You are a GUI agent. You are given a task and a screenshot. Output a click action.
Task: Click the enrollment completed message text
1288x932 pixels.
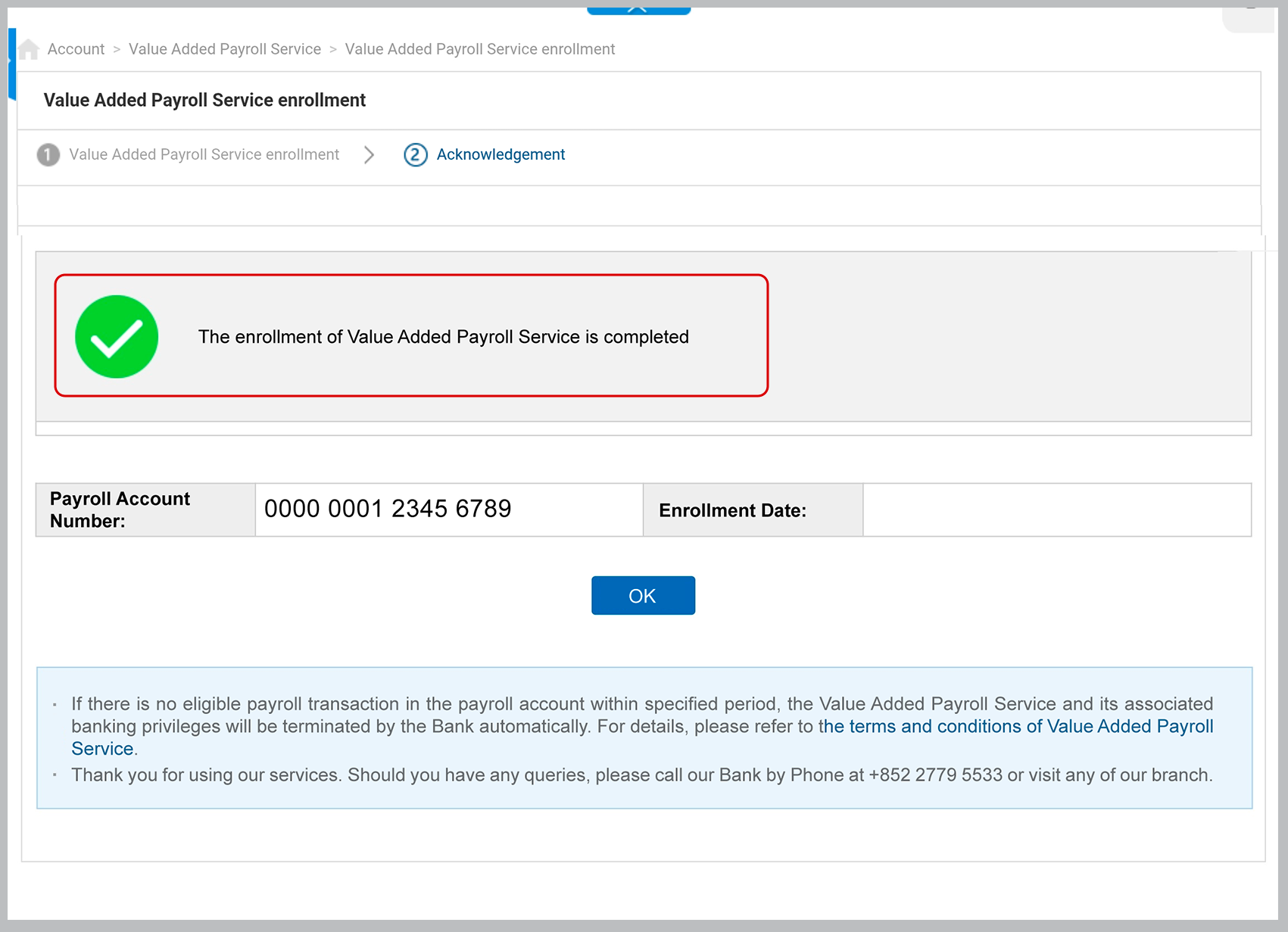pos(443,337)
